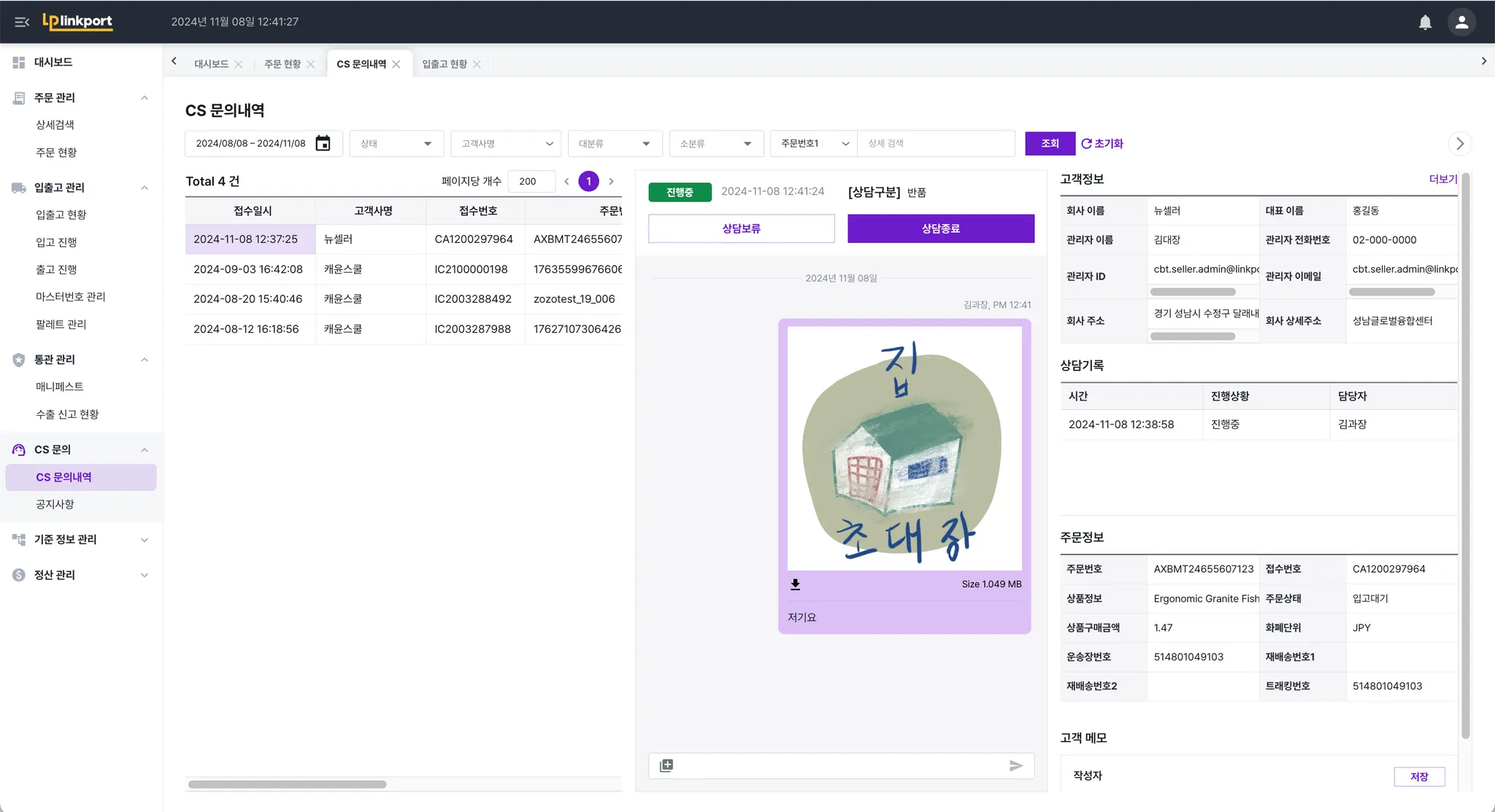Switch to 입출고 현황 tab
Image resolution: width=1495 pixels, height=812 pixels.
click(x=444, y=64)
